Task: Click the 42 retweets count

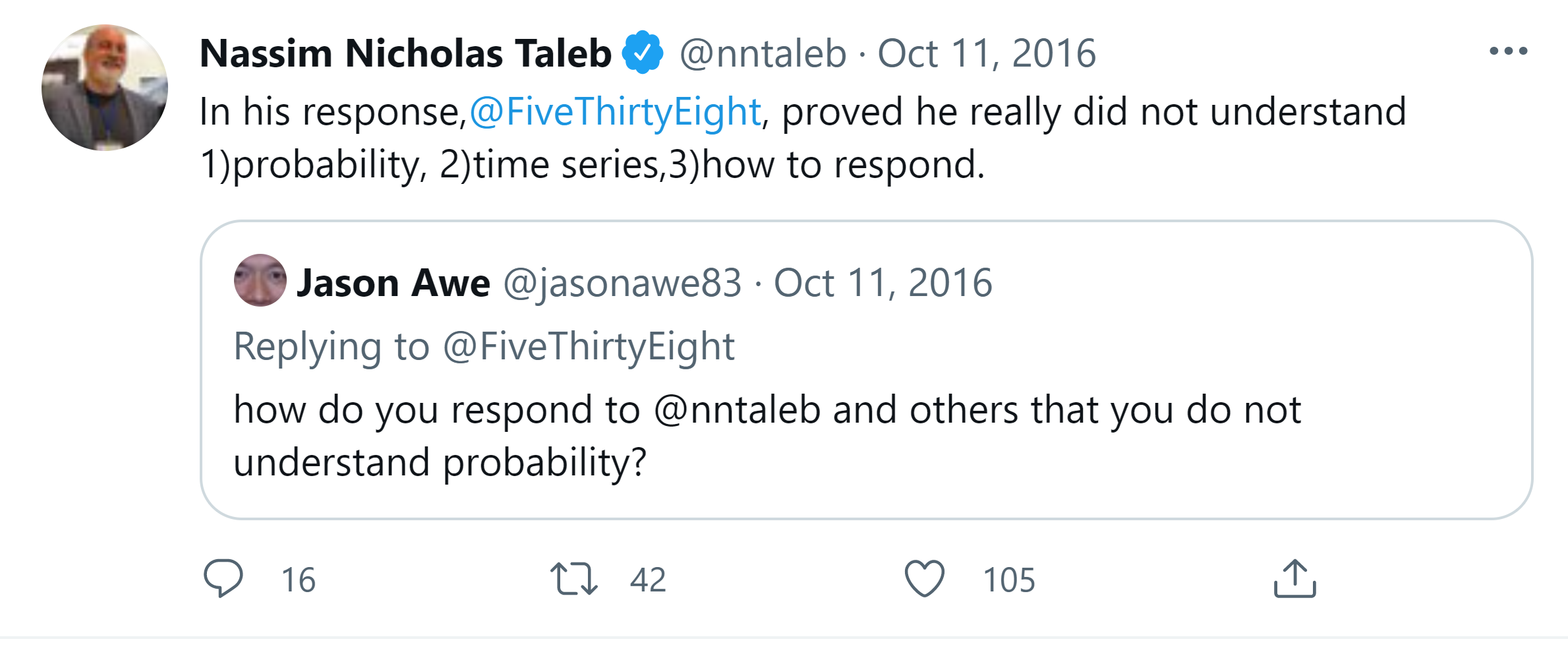Action: (648, 580)
